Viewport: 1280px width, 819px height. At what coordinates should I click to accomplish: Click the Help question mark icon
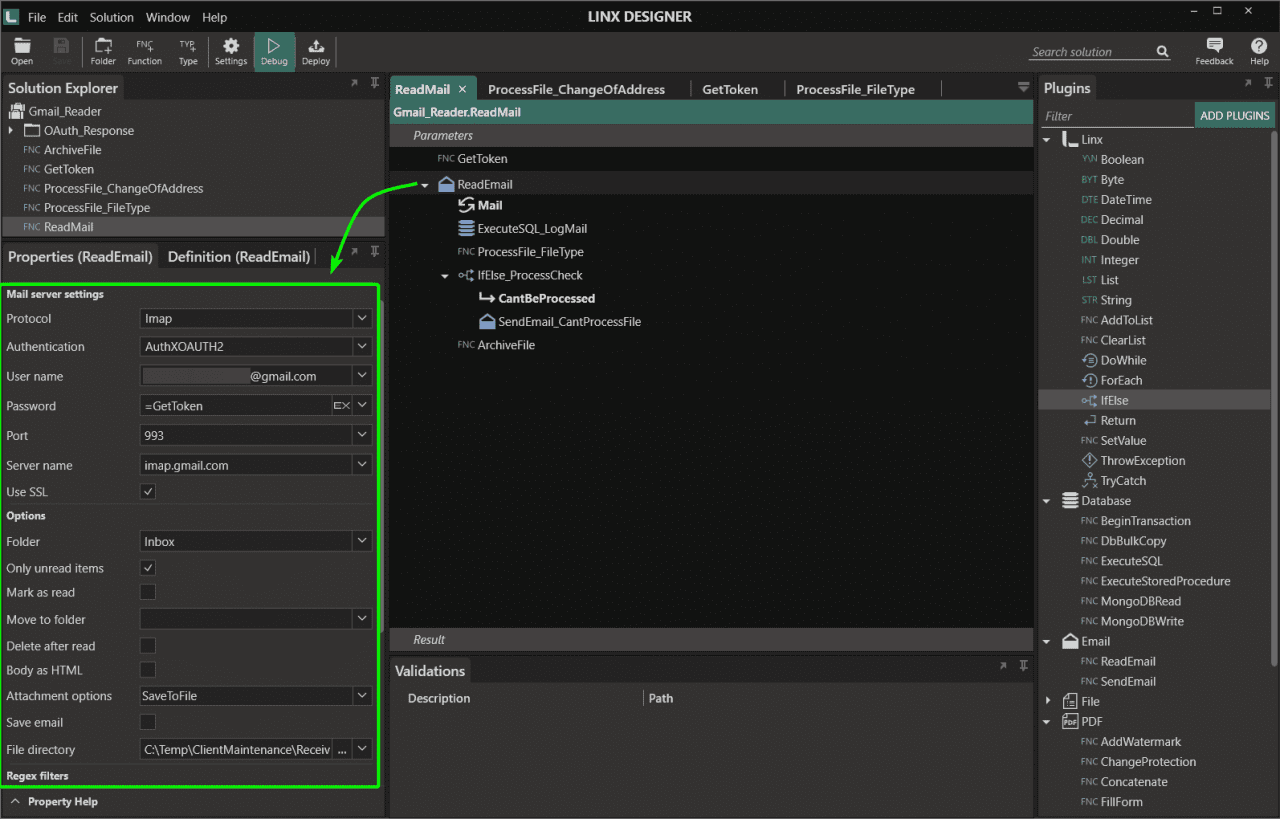[x=1258, y=50]
